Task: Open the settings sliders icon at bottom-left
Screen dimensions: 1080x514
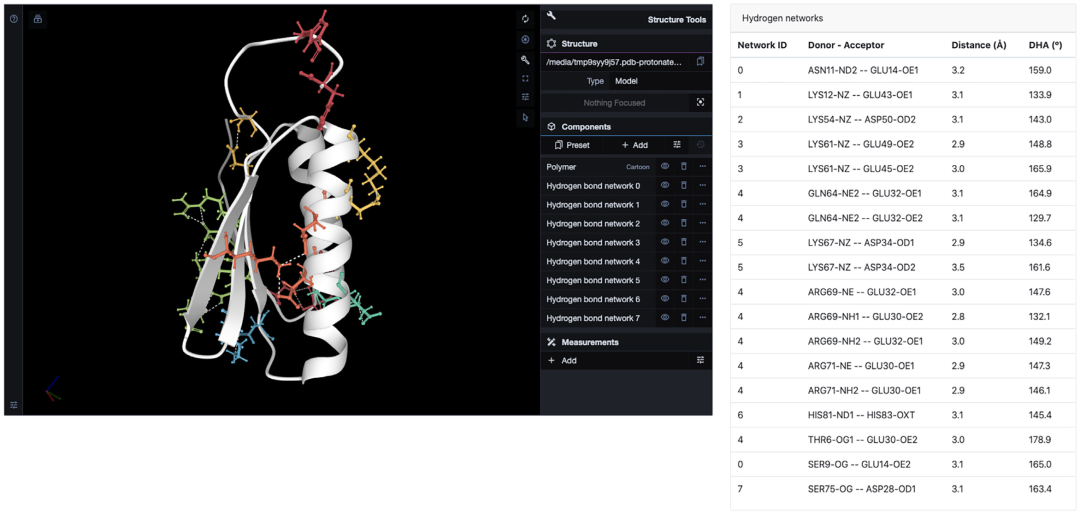Action: point(13,404)
